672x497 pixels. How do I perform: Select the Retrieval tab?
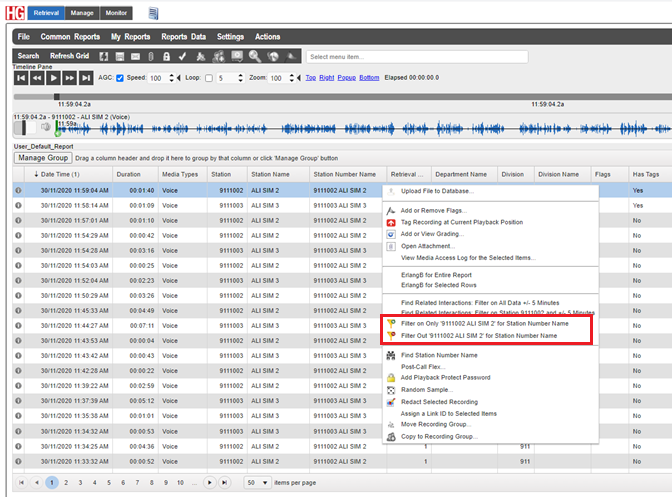pyautogui.click(x=46, y=13)
